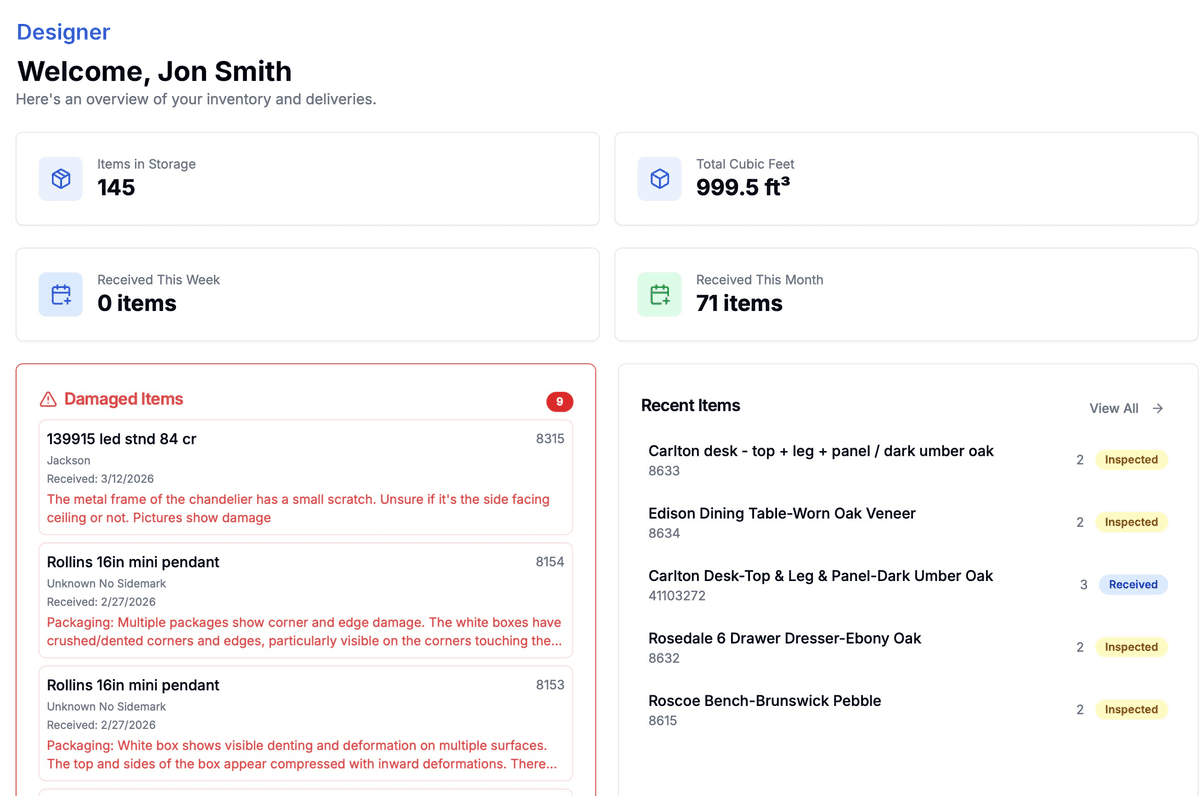
Task: Click Received: 3/12/2026 date text
Action: pos(100,479)
